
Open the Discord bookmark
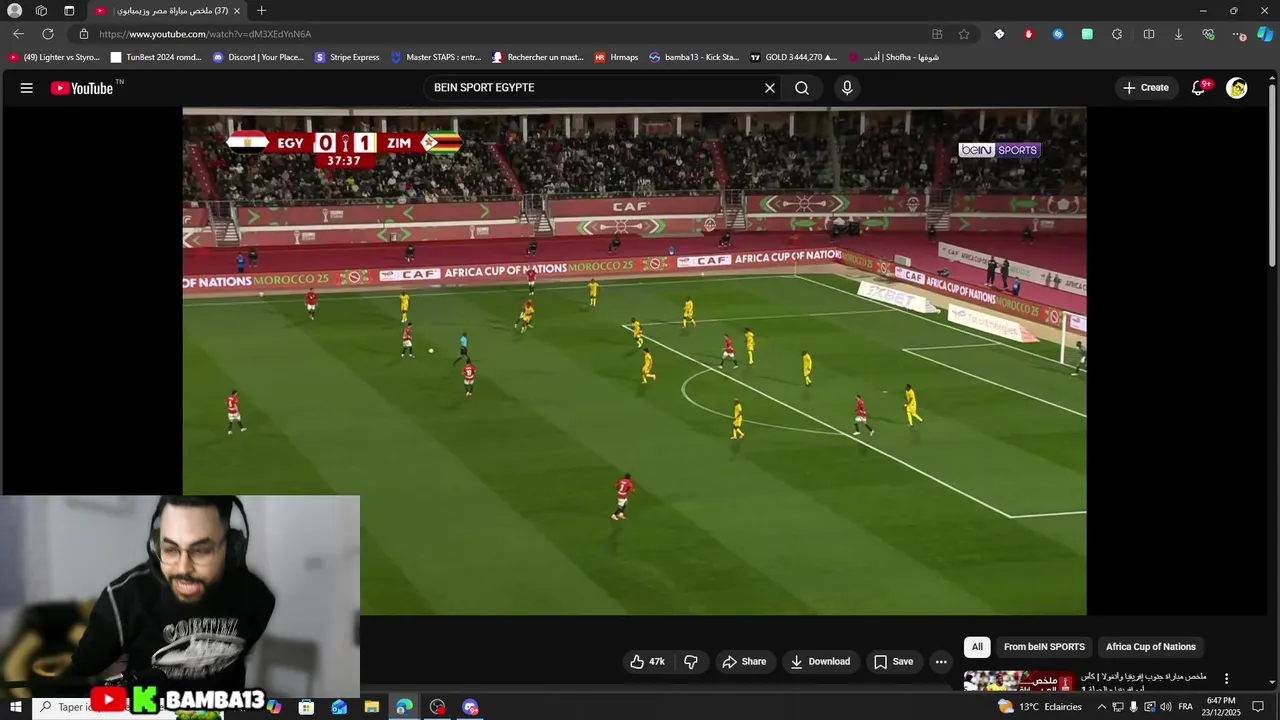(258, 58)
